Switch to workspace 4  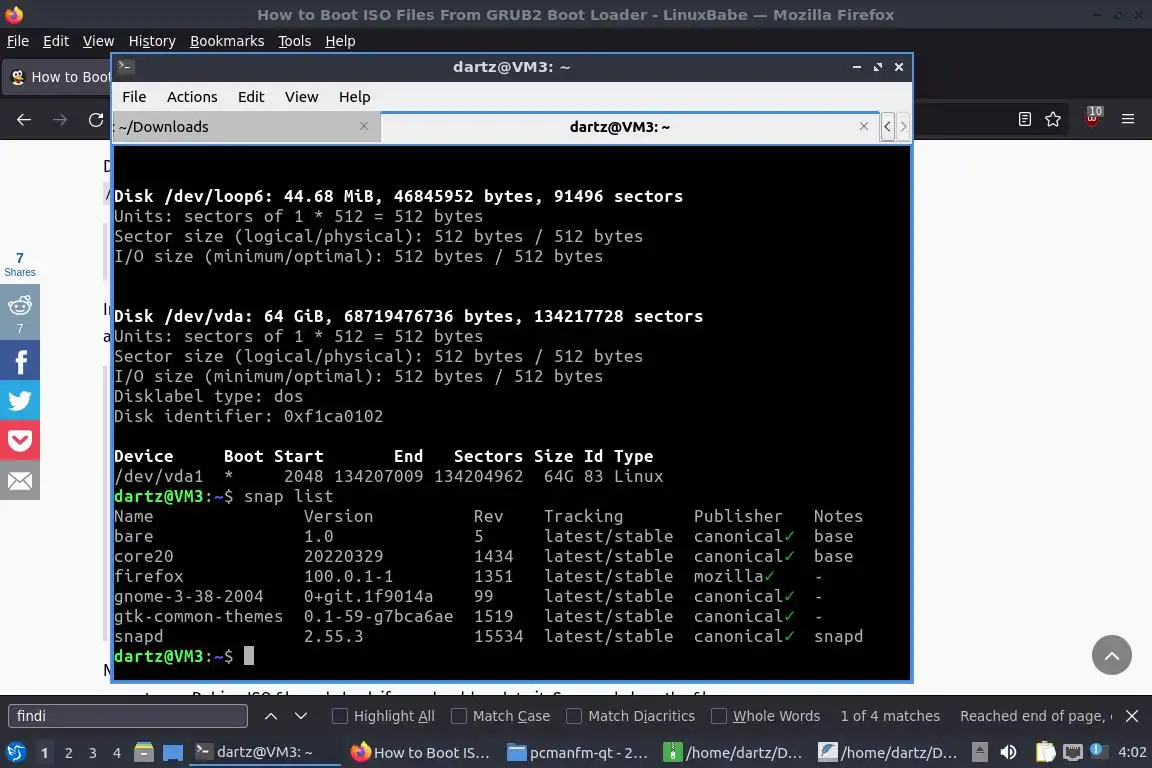pos(117,753)
